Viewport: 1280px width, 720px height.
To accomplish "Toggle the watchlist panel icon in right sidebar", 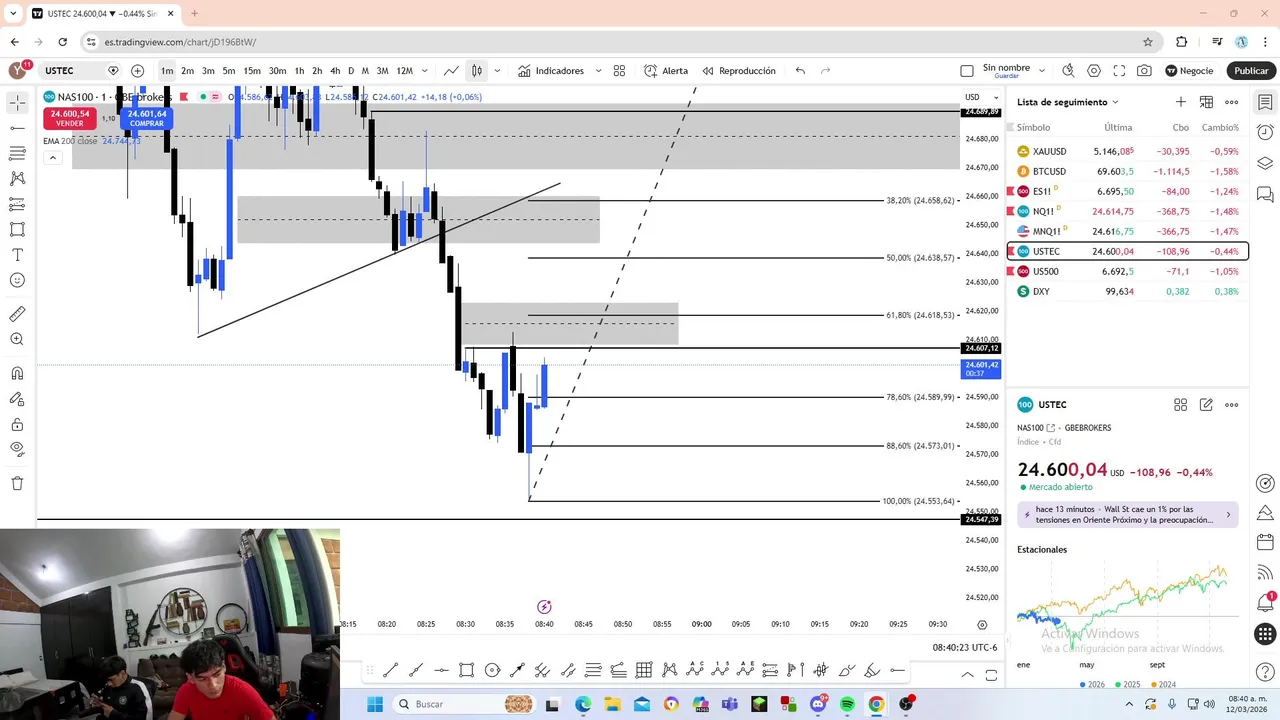I will click(1265, 102).
